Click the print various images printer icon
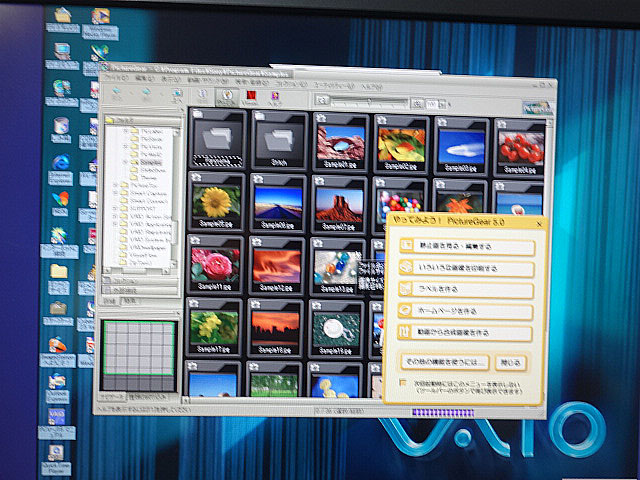The height and width of the screenshot is (480, 640). pyautogui.click(x=405, y=267)
